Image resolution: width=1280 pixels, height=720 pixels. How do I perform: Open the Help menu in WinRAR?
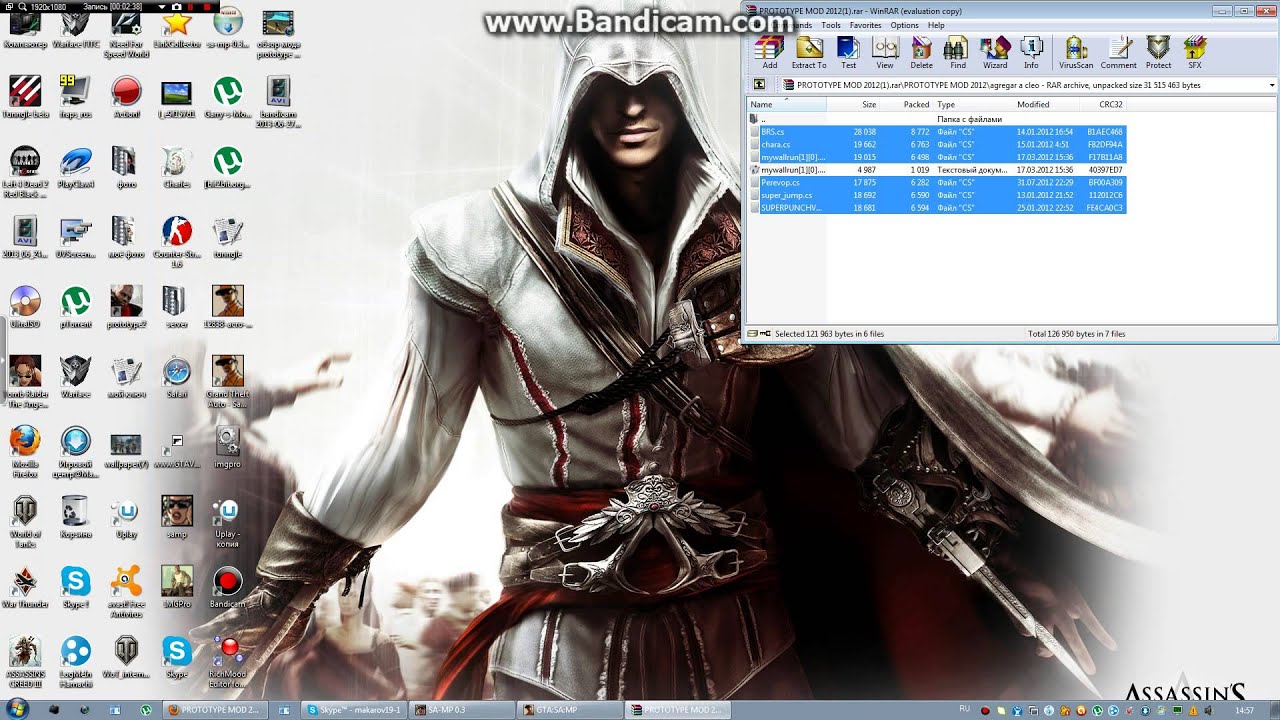(936, 25)
